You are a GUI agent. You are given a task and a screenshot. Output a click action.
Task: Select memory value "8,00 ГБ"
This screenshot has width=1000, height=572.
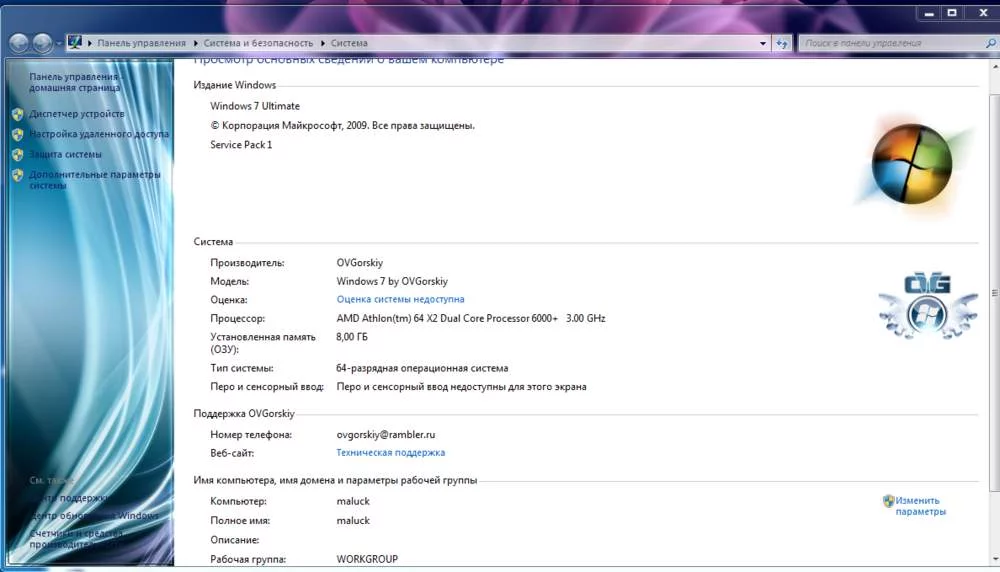coord(352,337)
